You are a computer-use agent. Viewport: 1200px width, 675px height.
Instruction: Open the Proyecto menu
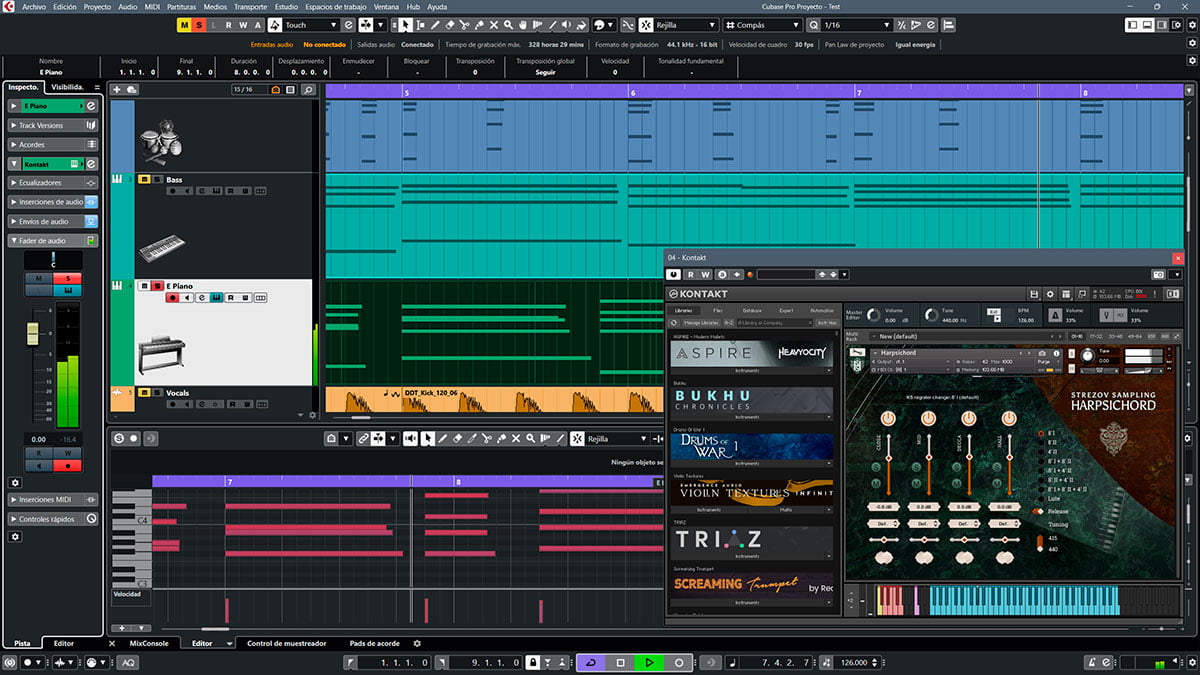pos(97,6)
